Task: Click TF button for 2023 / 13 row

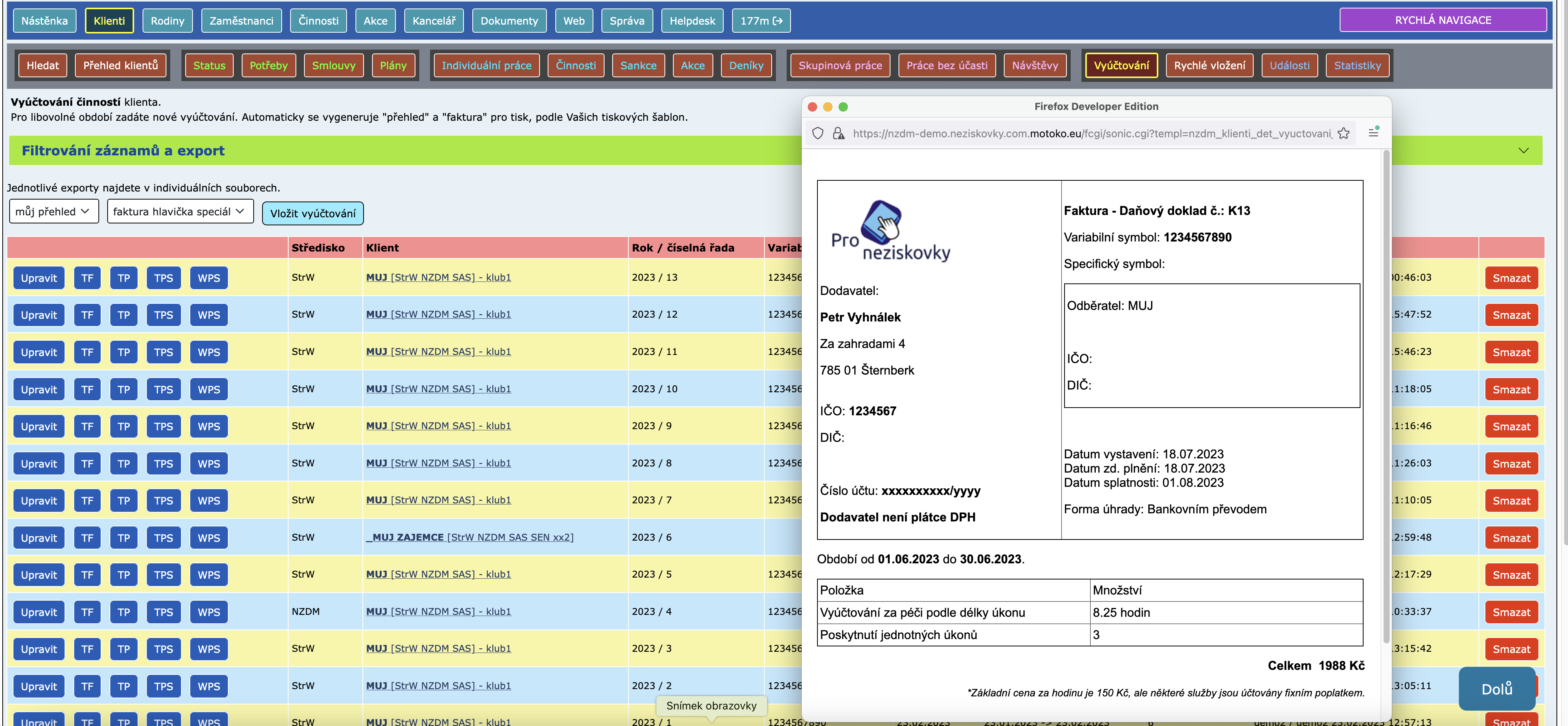Action: coord(87,278)
